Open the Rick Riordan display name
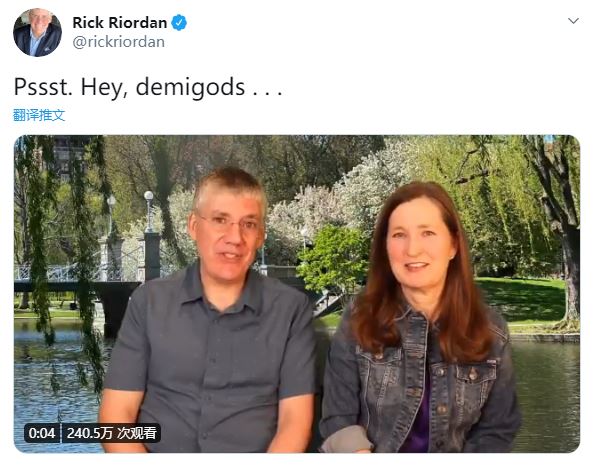This screenshot has height=469, width=594. [120, 23]
